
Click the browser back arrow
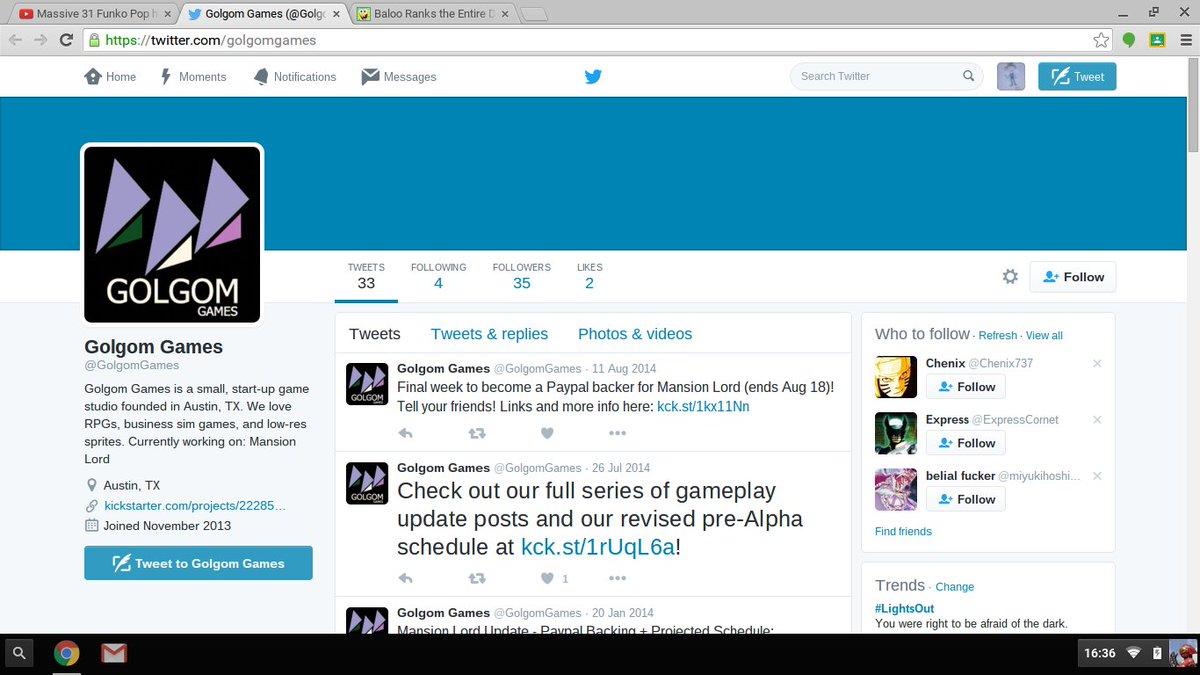click(15, 40)
